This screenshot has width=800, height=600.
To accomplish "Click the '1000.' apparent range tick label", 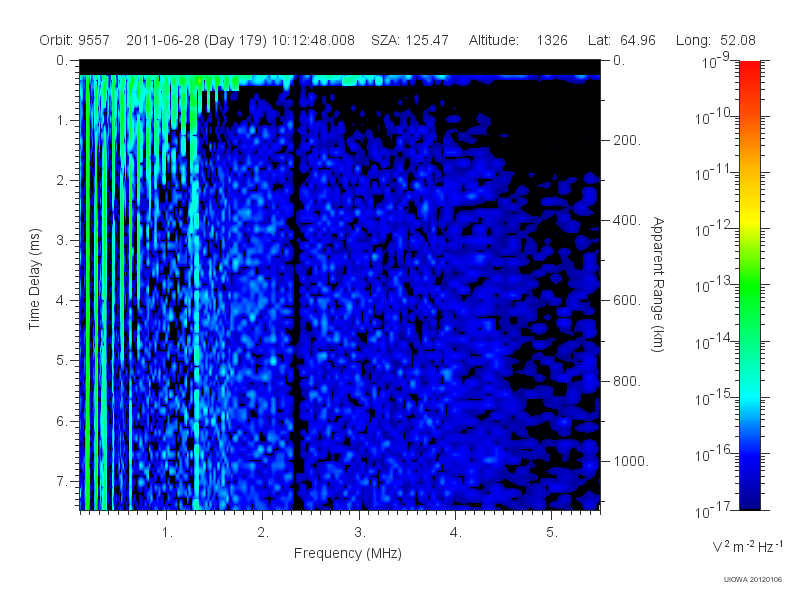I will (x=631, y=461).
